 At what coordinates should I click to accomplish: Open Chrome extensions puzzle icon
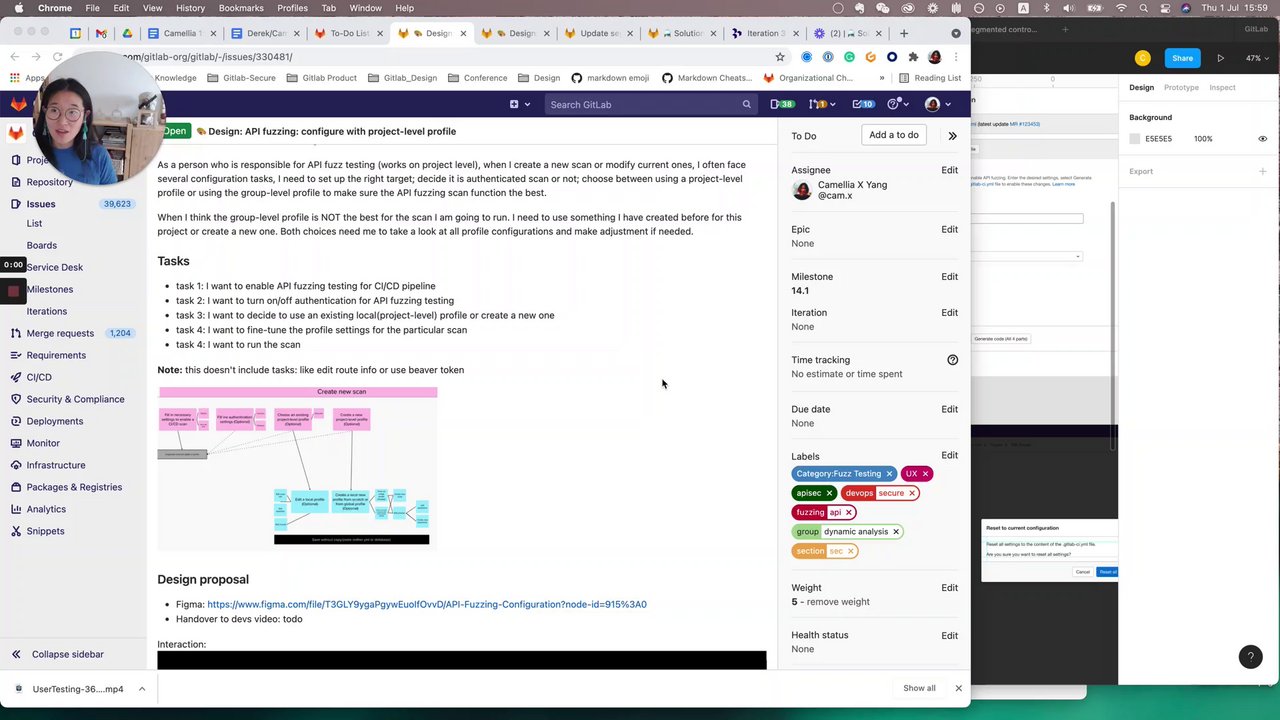(913, 57)
